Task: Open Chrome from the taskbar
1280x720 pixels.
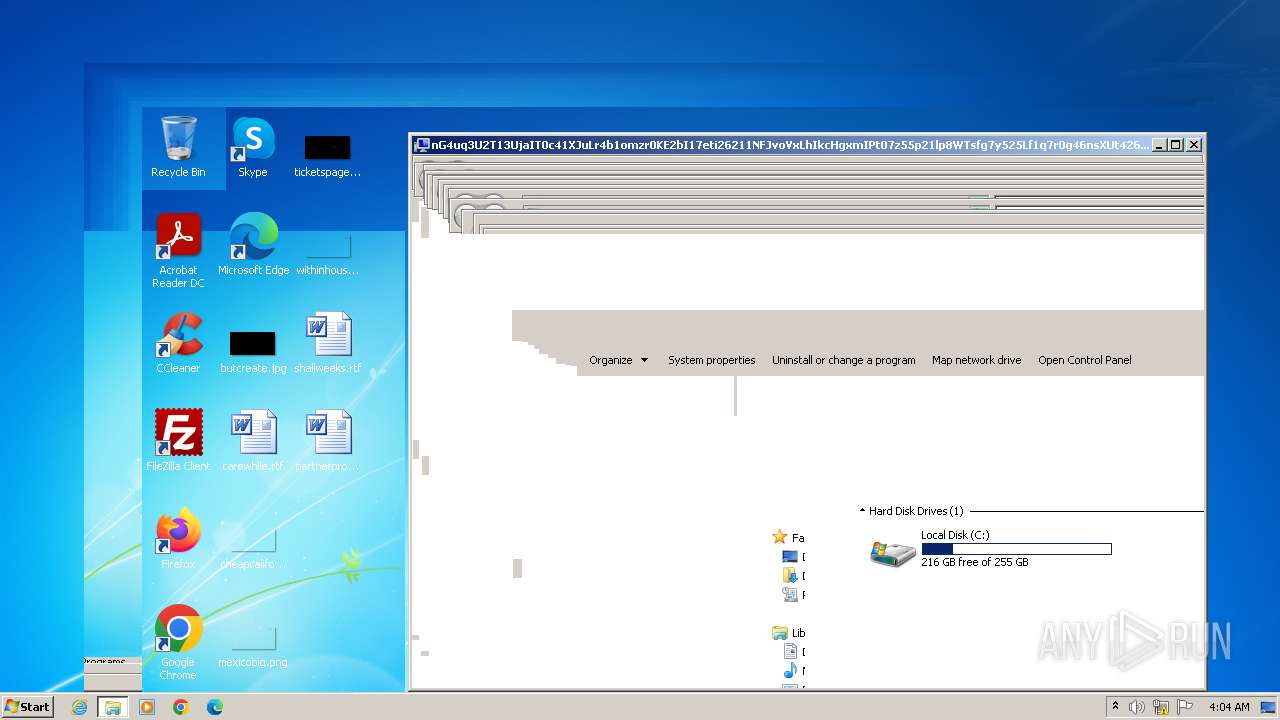Action: point(181,707)
